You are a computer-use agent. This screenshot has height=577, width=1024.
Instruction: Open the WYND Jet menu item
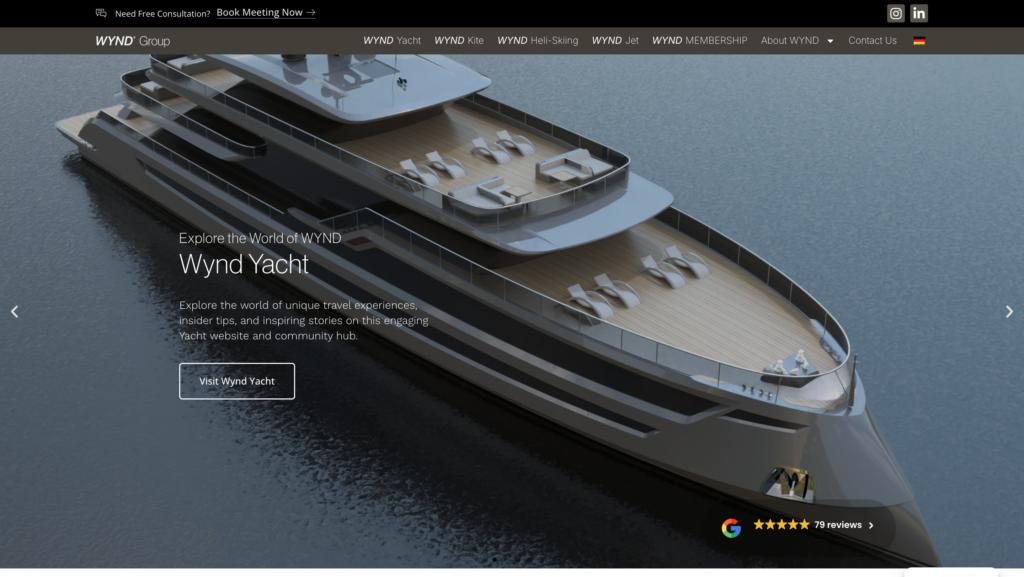pyautogui.click(x=615, y=41)
